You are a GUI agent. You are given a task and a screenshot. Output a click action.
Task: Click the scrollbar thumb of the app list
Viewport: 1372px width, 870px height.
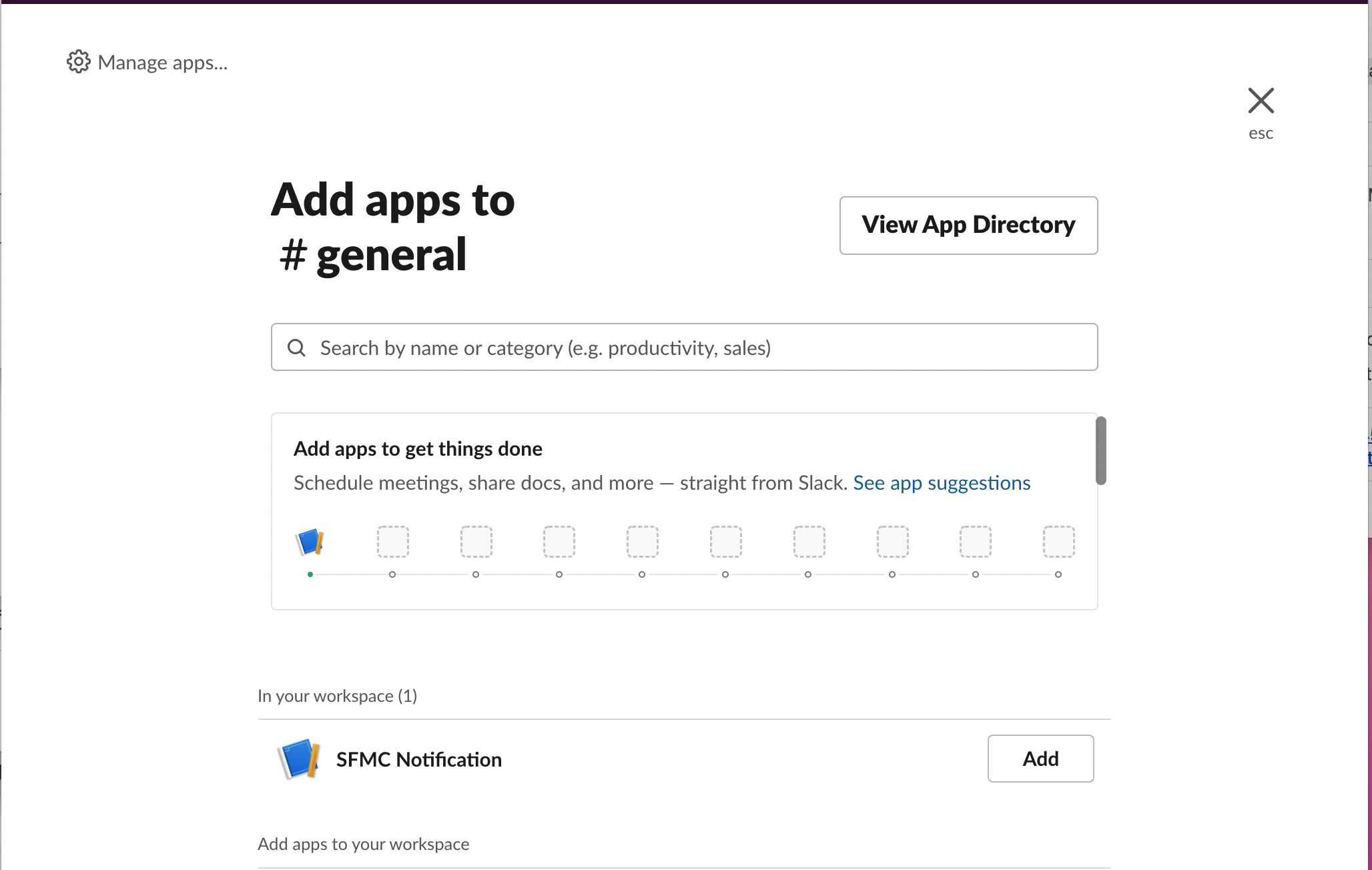(1101, 450)
